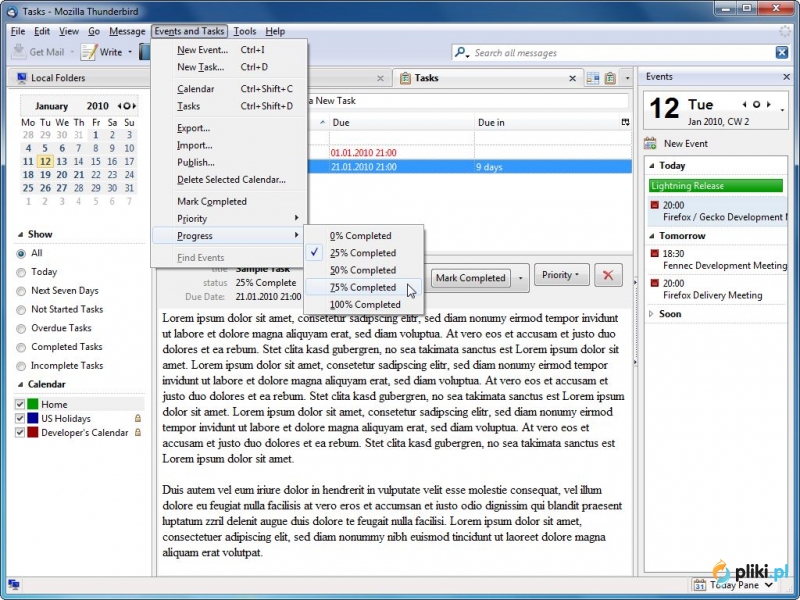Screen dimensions: 800x600
Task: Open the Priority submenu
Action: click(228, 218)
